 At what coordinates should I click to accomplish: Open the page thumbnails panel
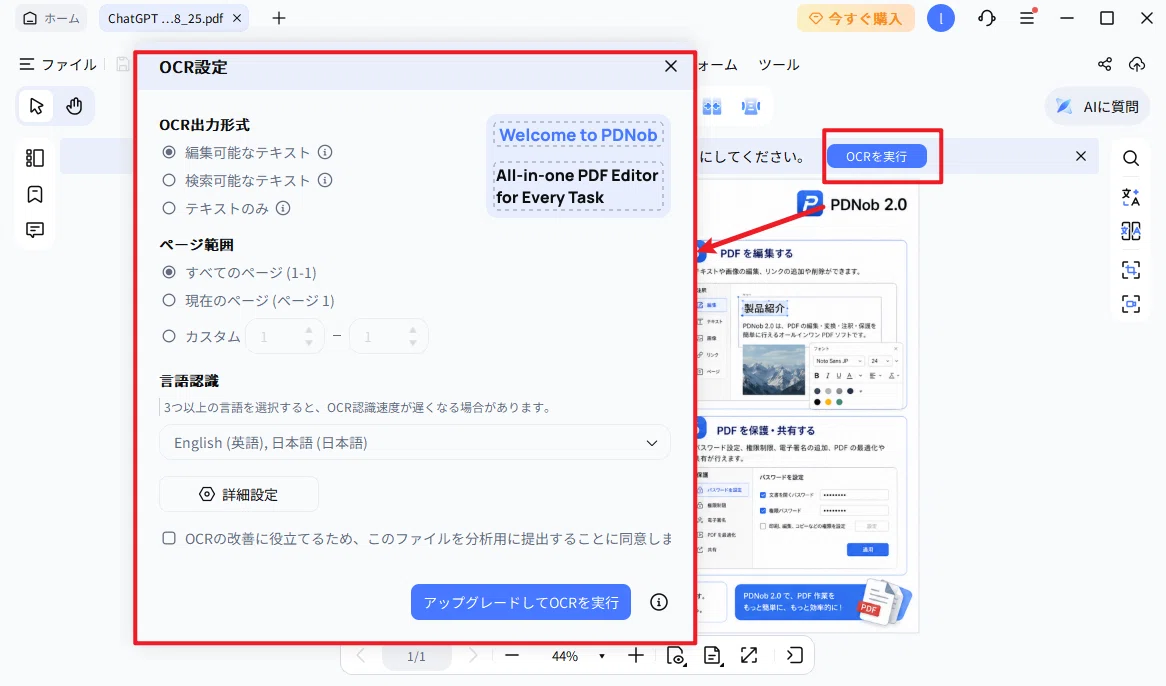35,158
